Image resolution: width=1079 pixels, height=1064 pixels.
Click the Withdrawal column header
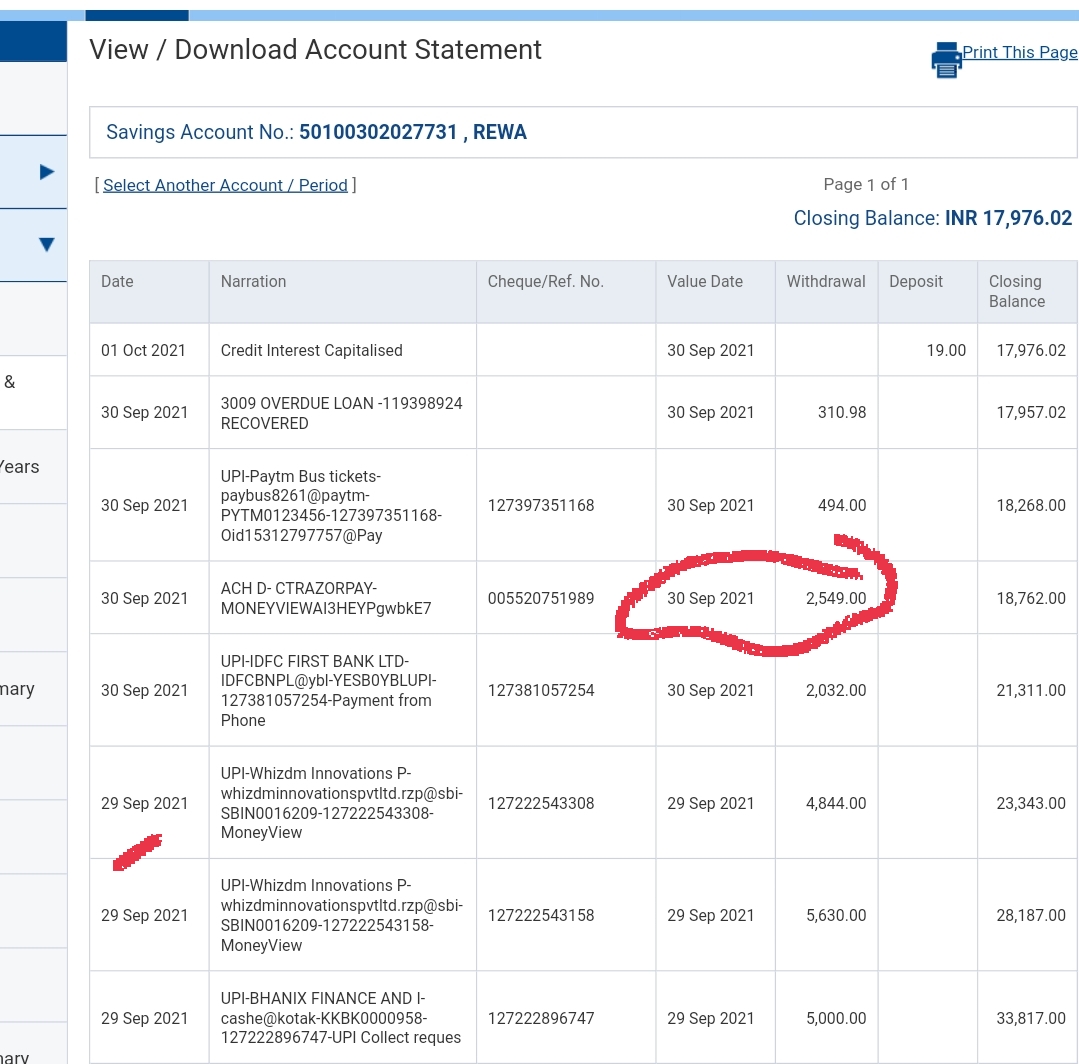click(825, 282)
